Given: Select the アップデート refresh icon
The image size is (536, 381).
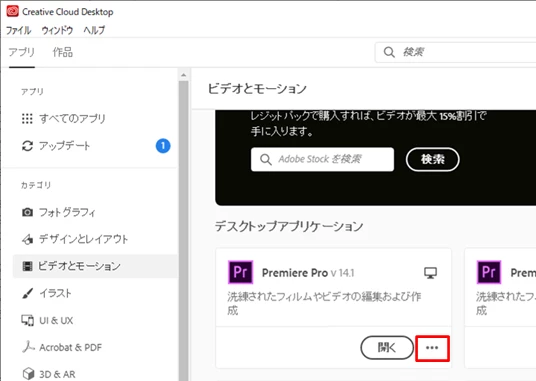Looking at the screenshot, I should coord(27,146).
